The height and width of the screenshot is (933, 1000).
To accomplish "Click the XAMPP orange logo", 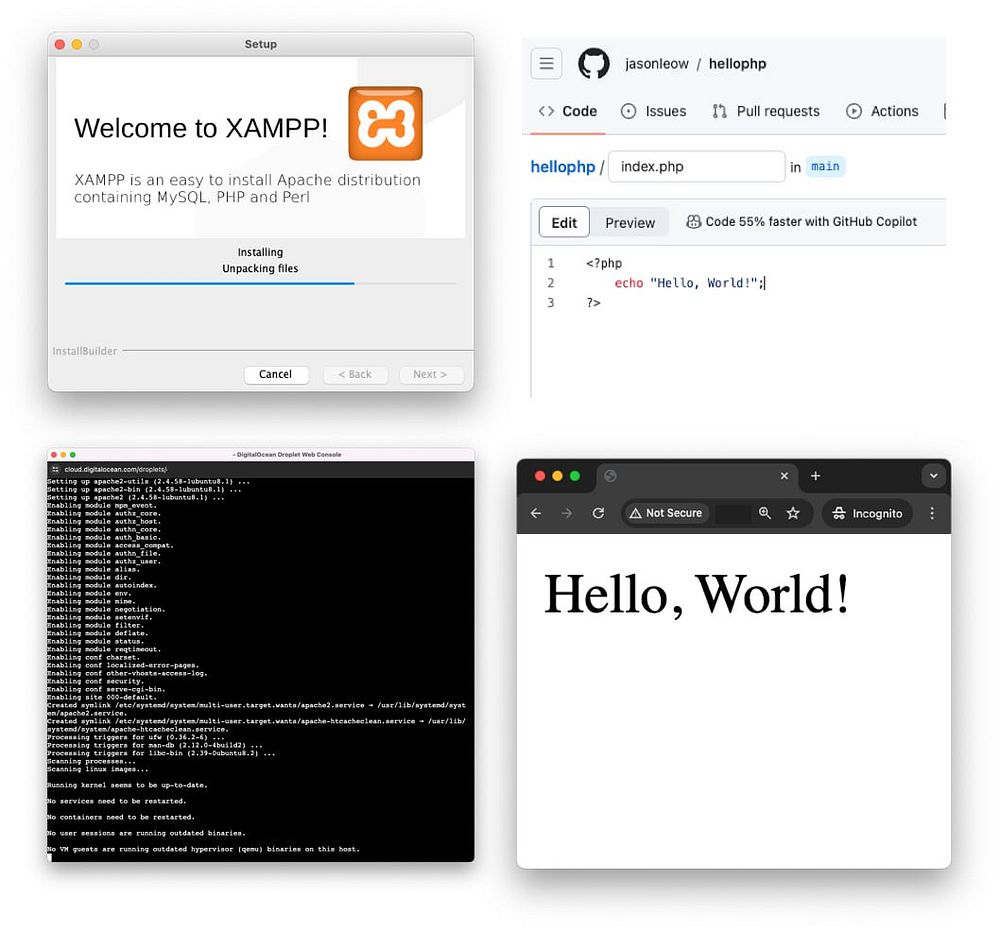I will click(x=385, y=123).
